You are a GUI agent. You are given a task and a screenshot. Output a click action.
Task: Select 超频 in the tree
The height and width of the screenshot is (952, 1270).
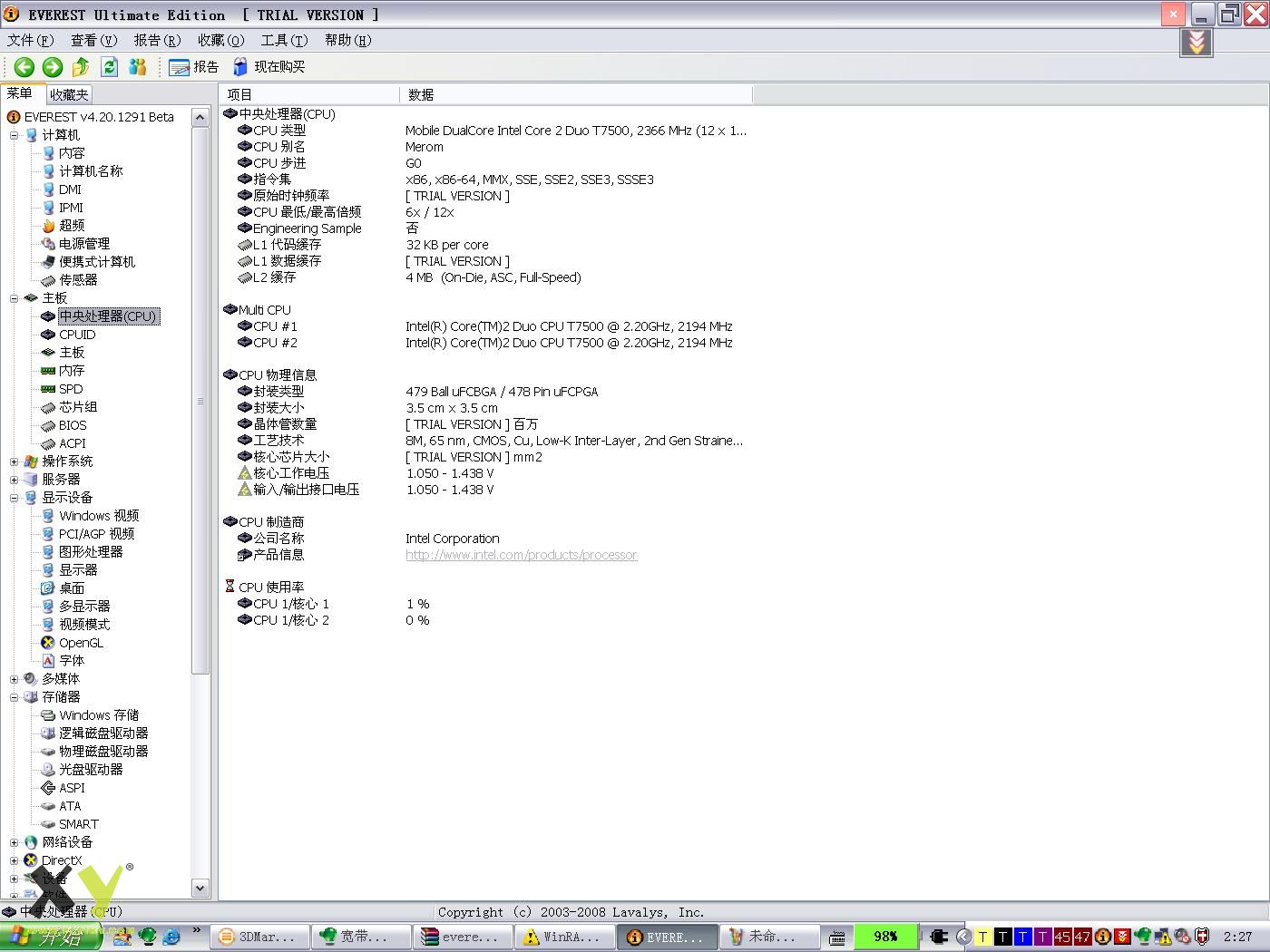click(x=72, y=226)
